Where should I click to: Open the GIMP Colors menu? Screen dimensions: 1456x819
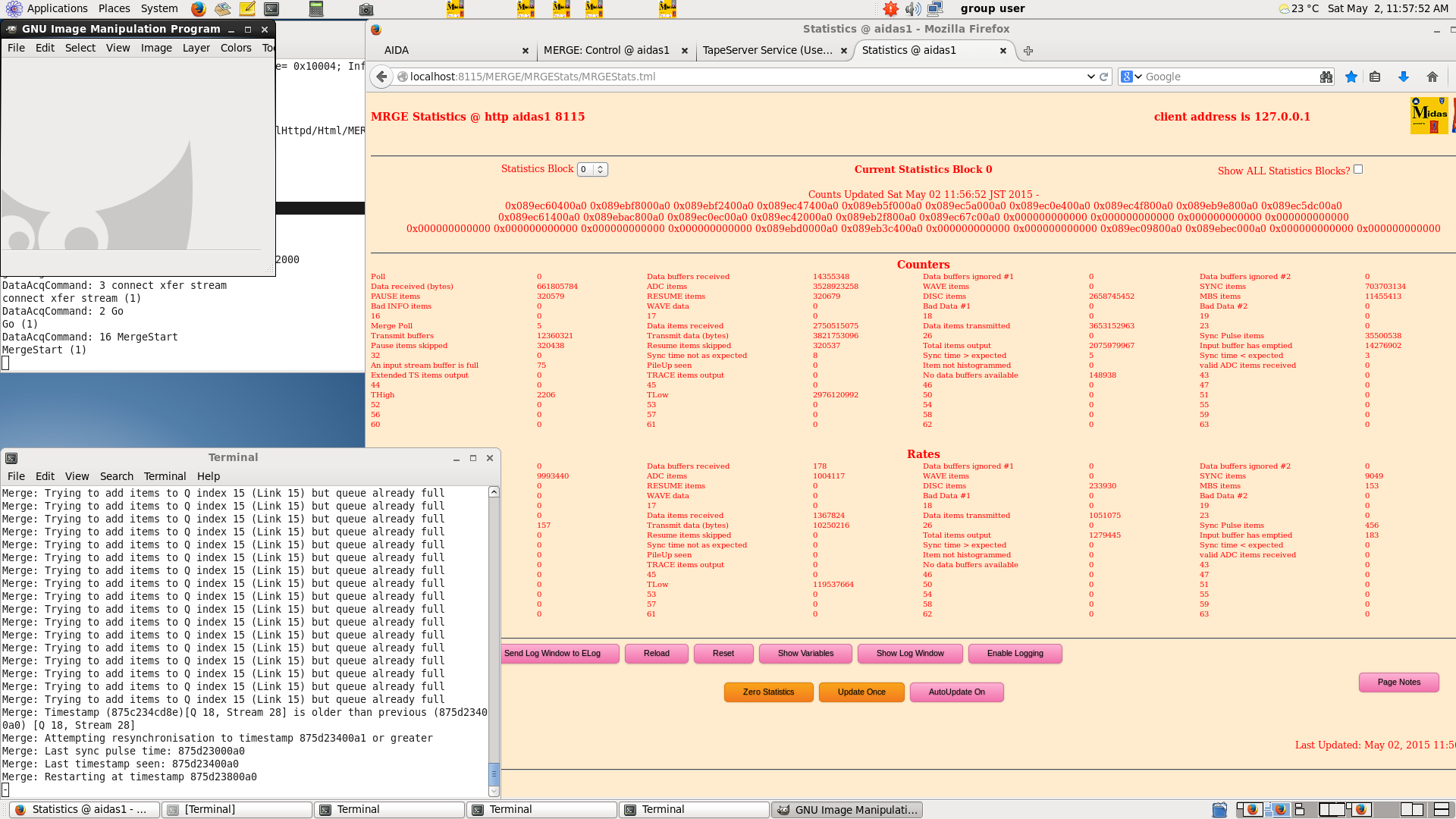point(236,48)
